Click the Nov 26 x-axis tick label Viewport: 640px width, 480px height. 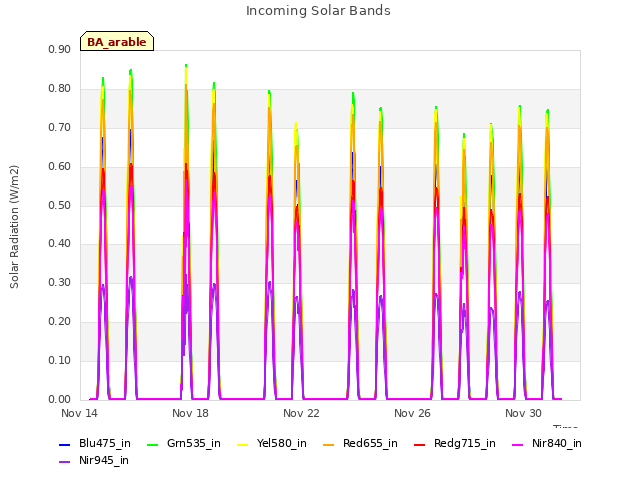[412, 413]
